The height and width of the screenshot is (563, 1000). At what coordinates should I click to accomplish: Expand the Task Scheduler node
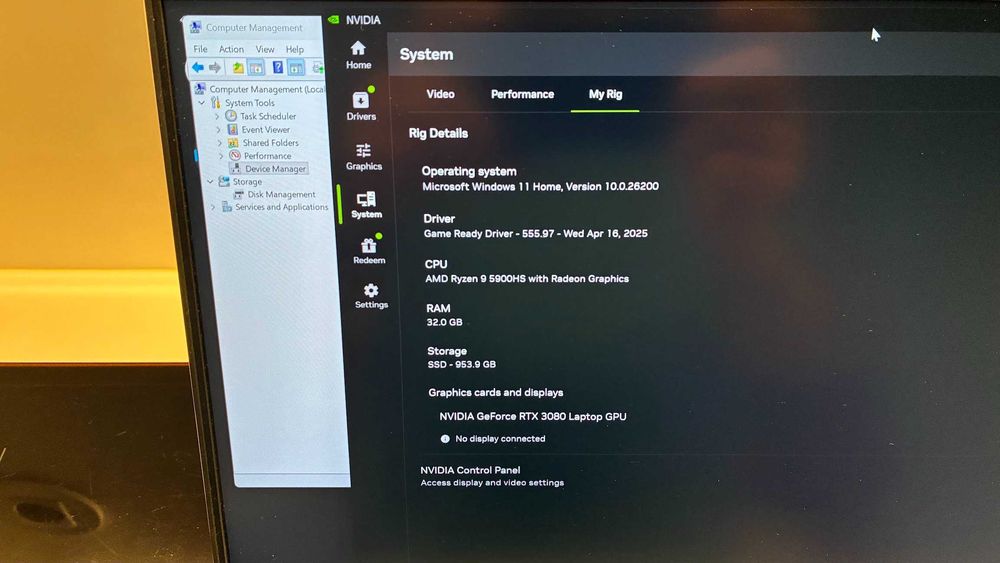217,117
